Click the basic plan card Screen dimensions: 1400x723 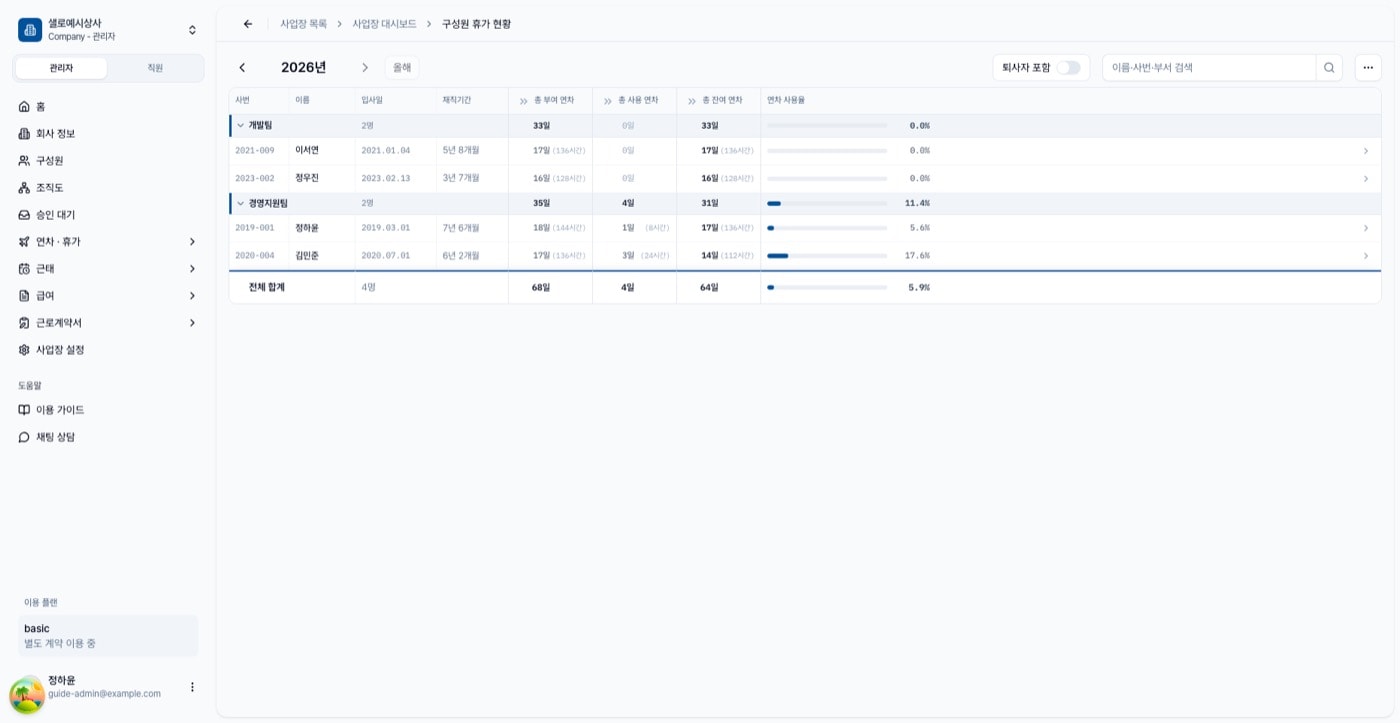108,636
